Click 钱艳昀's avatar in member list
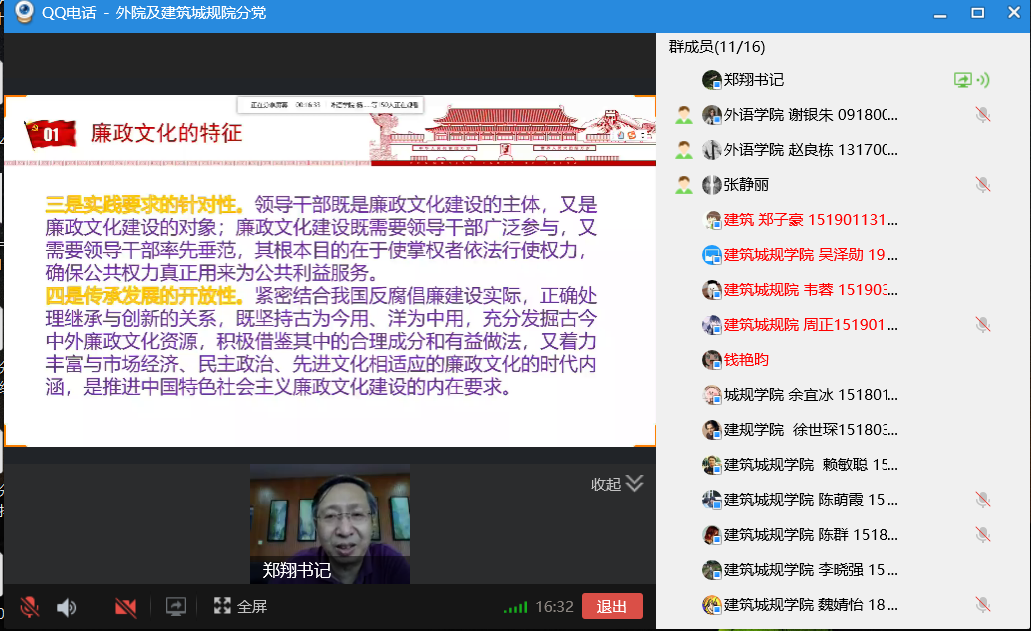 pyautogui.click(x=712, y=360)
